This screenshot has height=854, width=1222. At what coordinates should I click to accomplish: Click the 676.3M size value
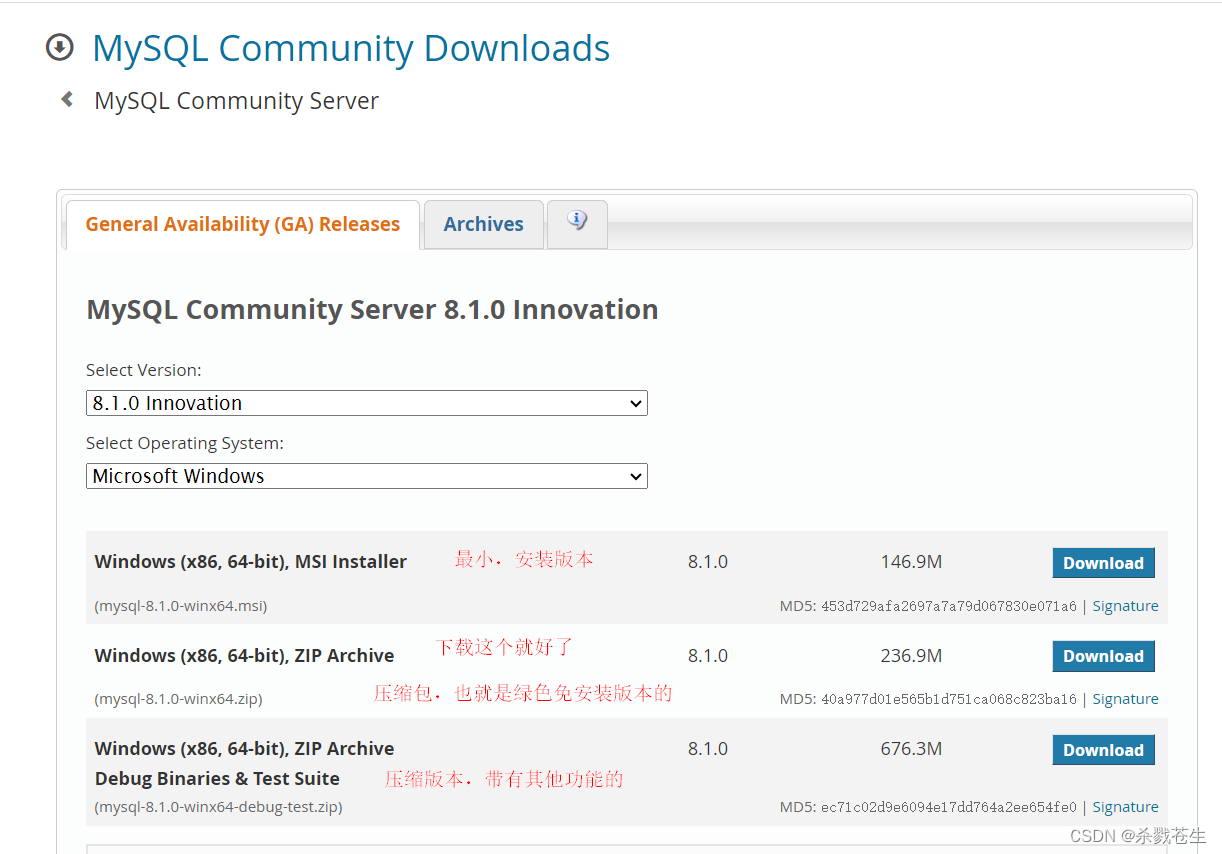pos(911,749)
